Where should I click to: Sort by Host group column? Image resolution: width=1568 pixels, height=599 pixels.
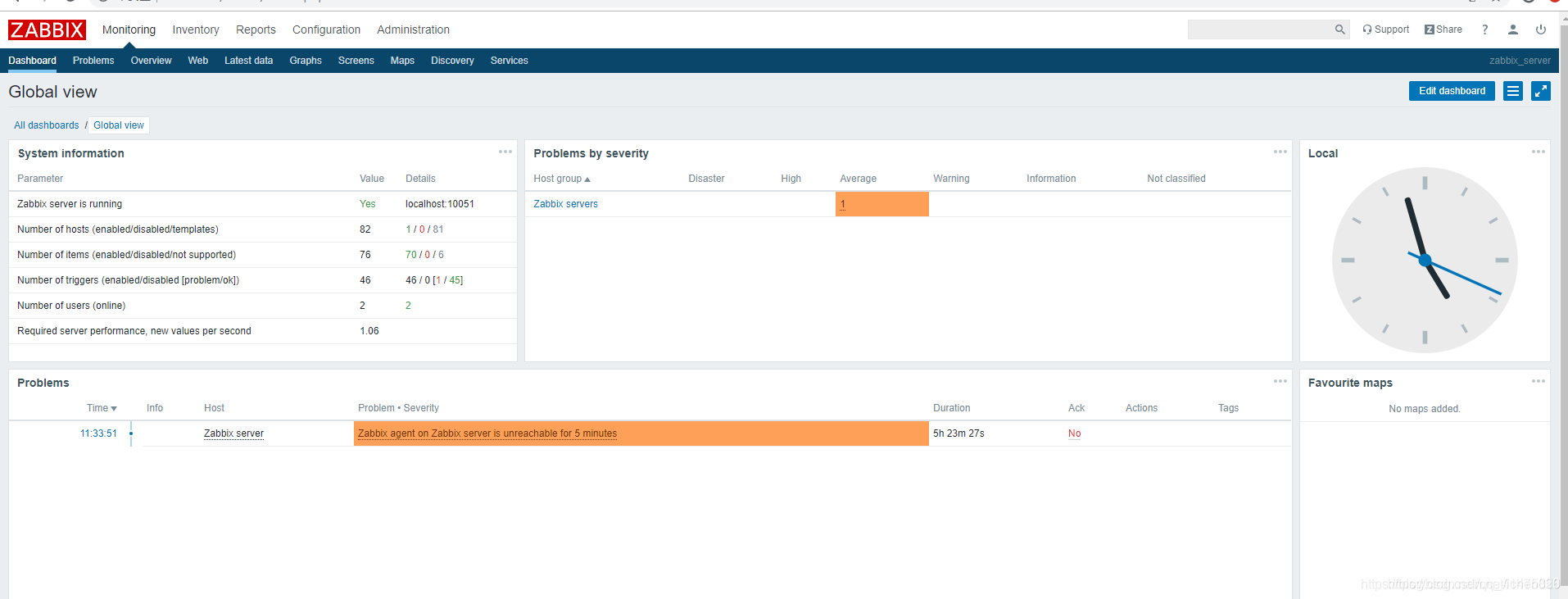[x=562, y=179]
